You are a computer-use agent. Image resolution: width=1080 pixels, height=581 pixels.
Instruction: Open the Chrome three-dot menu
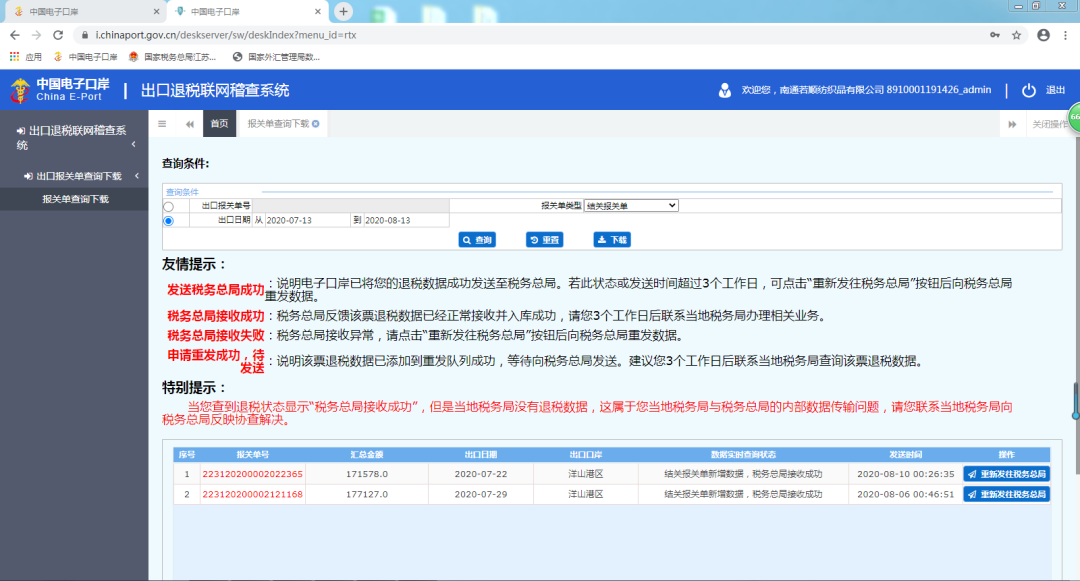point(1066,35)
